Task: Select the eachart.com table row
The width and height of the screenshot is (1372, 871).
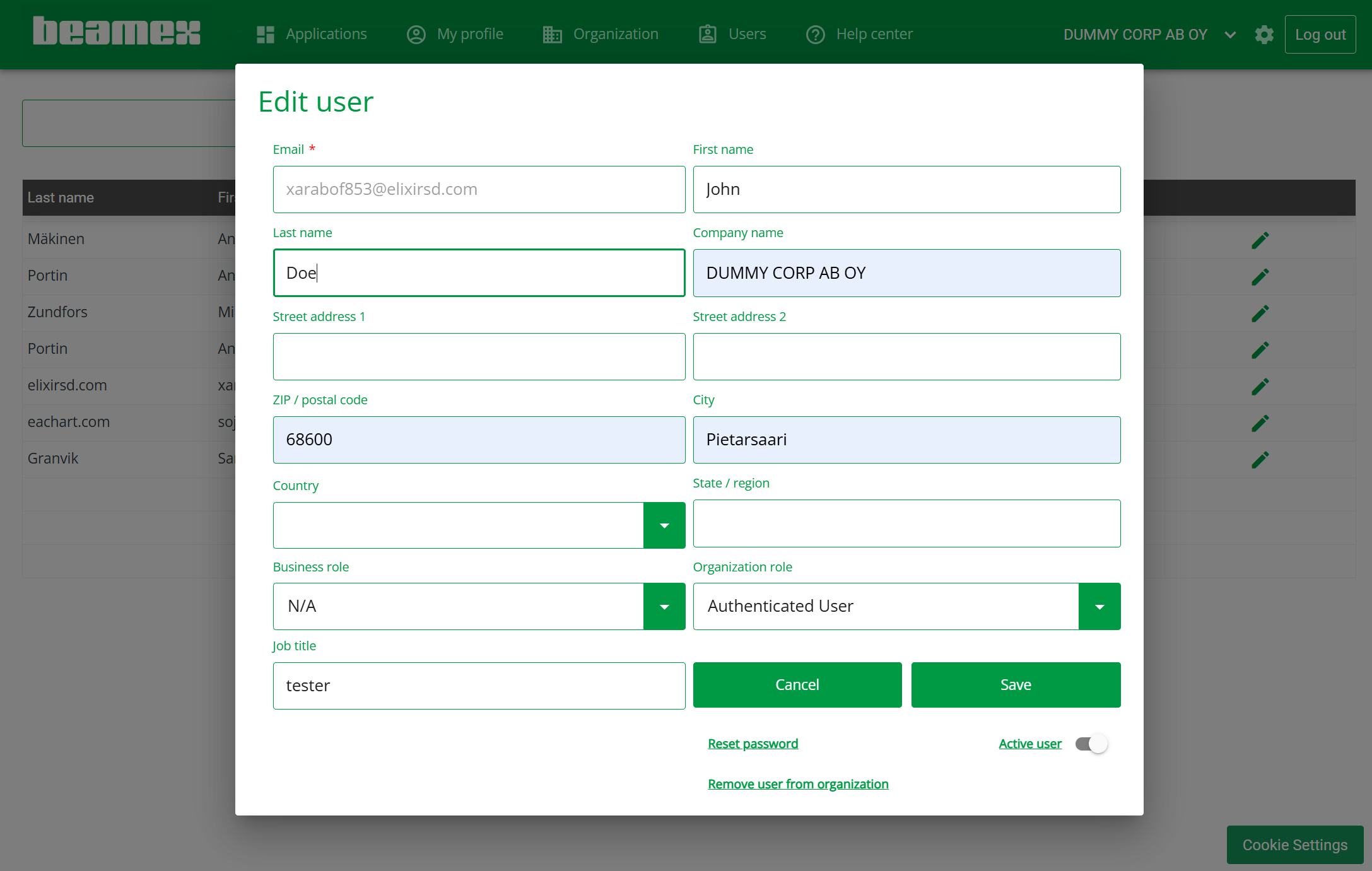Action: pyautogui.click(x=129, y=422)
